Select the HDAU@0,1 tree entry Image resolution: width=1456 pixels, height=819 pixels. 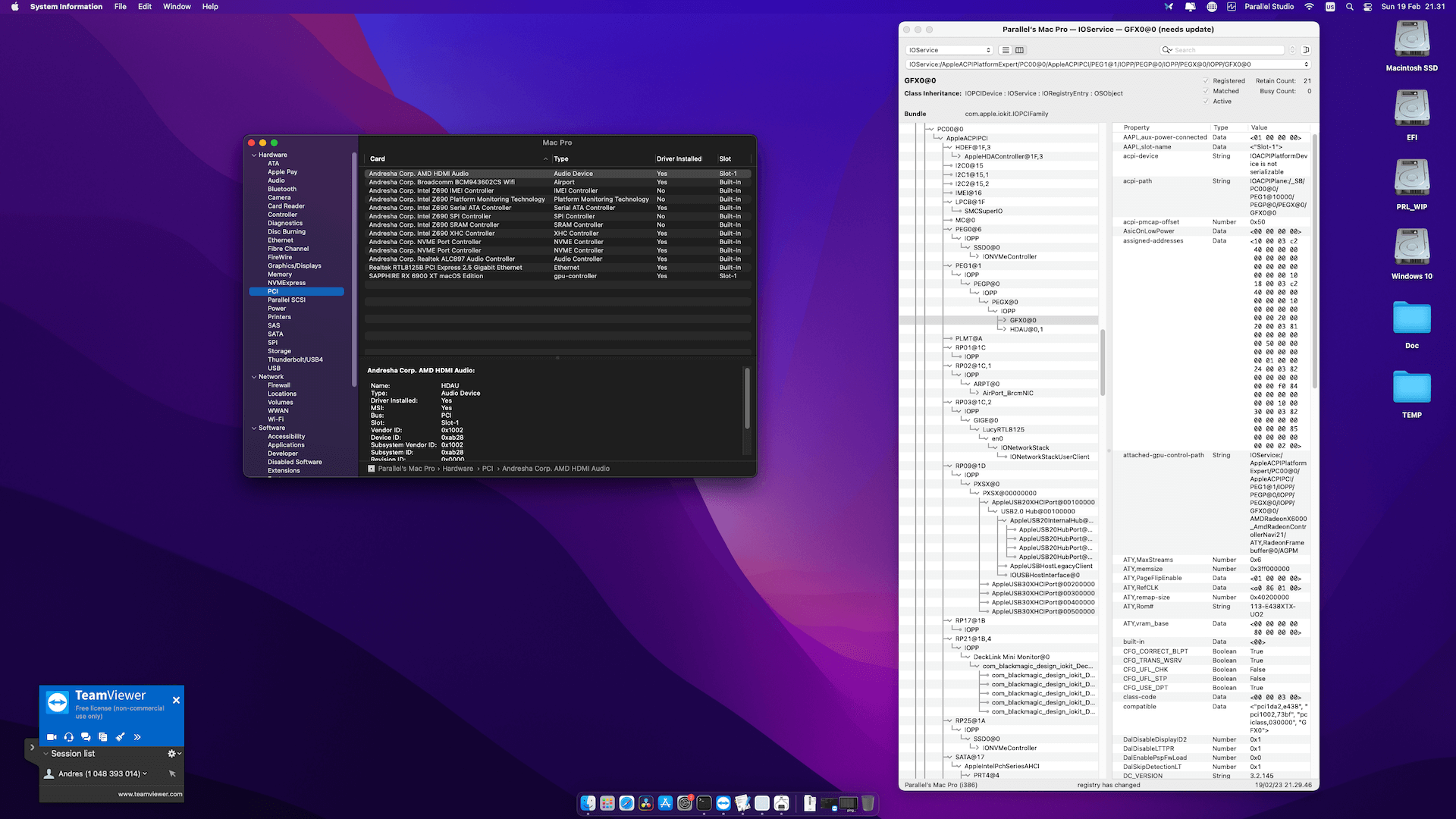[x=1026, y=329]
